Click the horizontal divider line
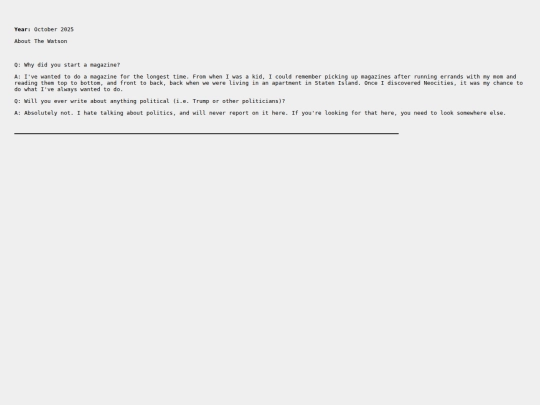This screenshot has height=405, width=540. (x=206, y=133)
